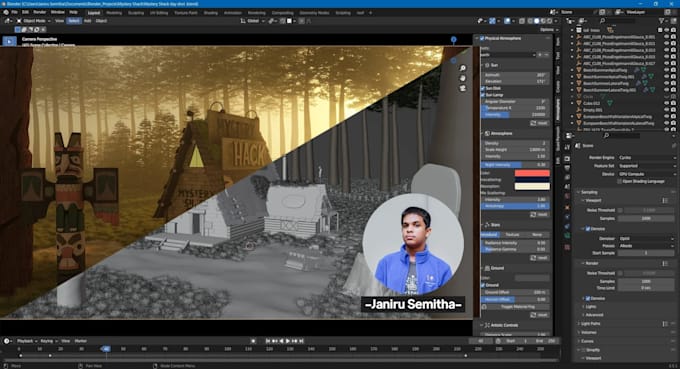Viewport: 680px width, 369px height.
Task: Expand the Light Paths panel
Action: [590, 324]
